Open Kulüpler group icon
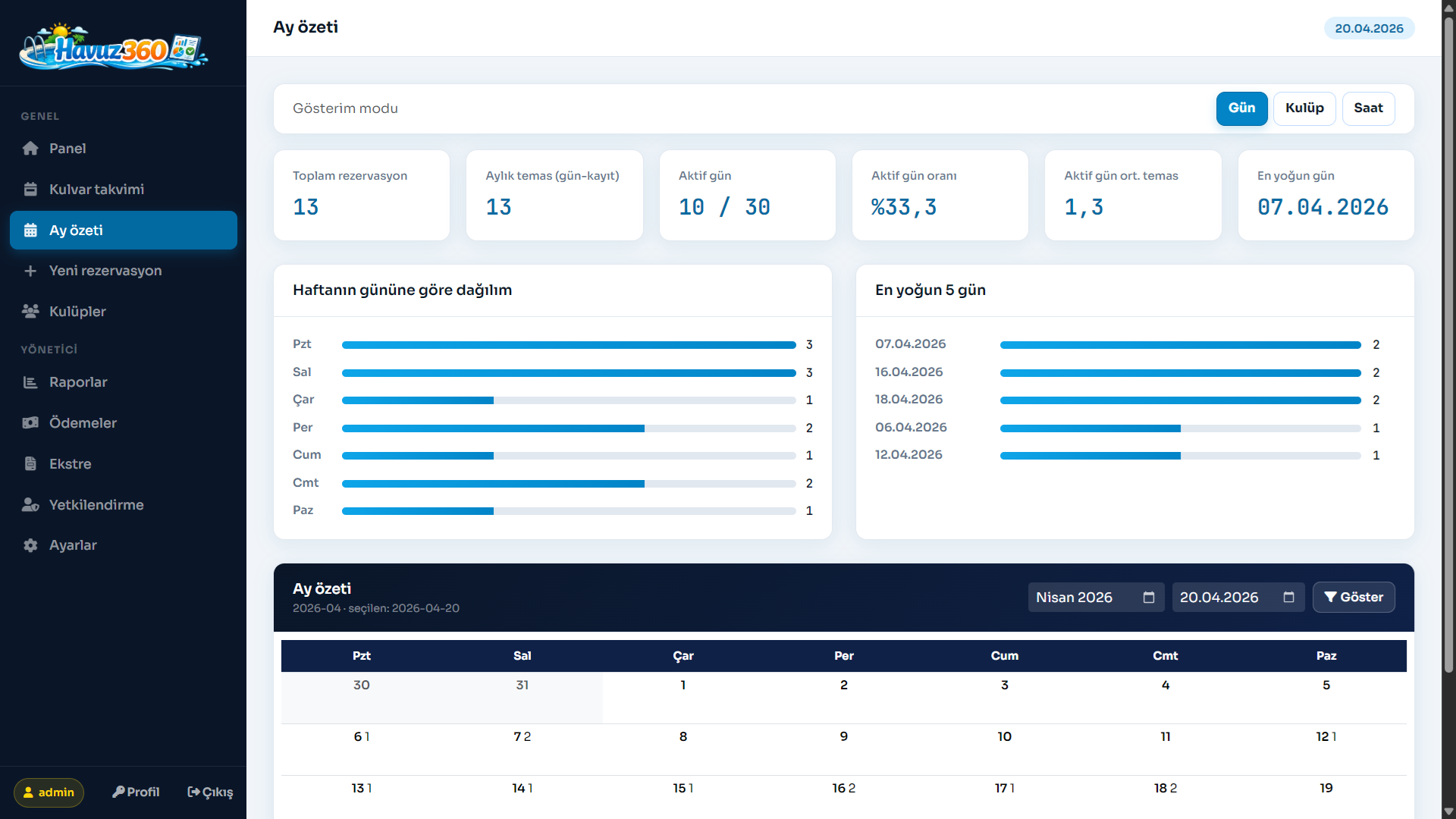The width and height of the screenshot is (1456, 819). [x=30, y=312]
